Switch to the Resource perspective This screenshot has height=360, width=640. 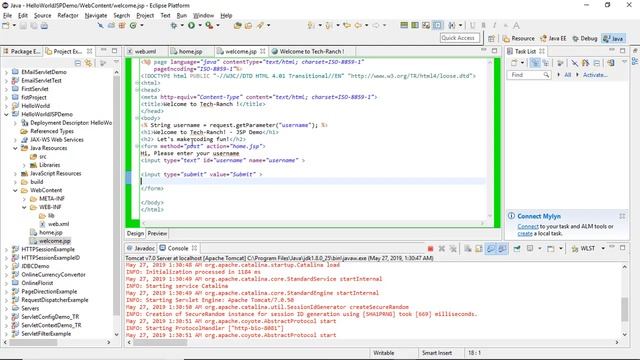(519, 38)
